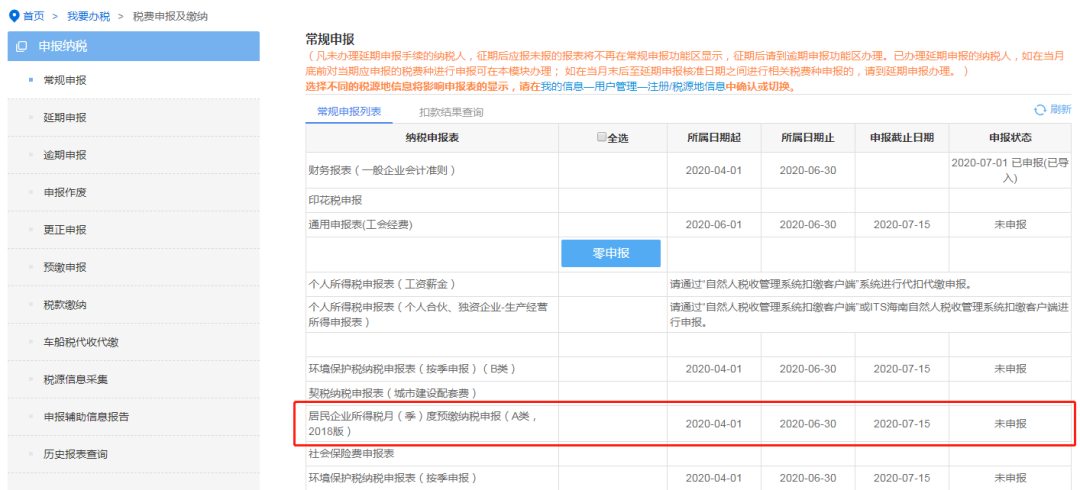Click the 纳税申报表 column header
Viewport: 1080px width, 490px height.
[432, 138]
